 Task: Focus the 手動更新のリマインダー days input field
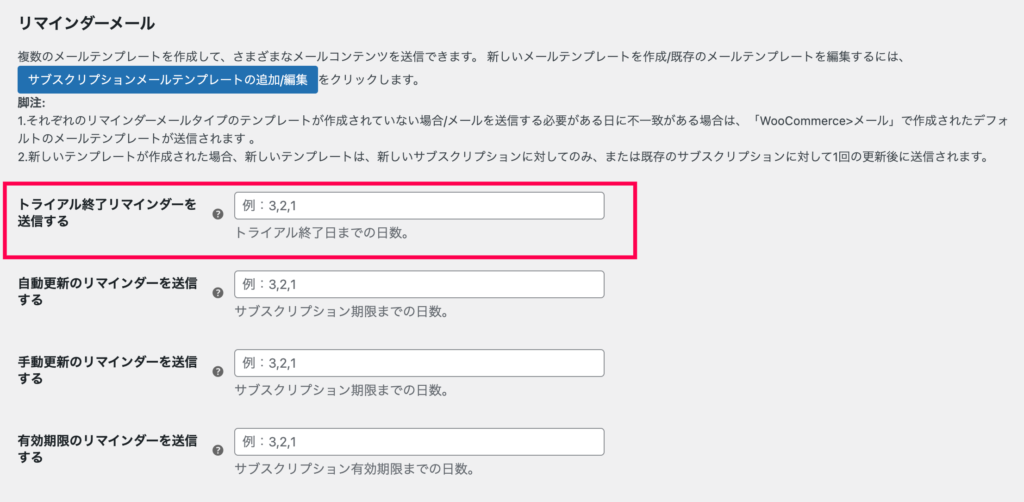419,363
